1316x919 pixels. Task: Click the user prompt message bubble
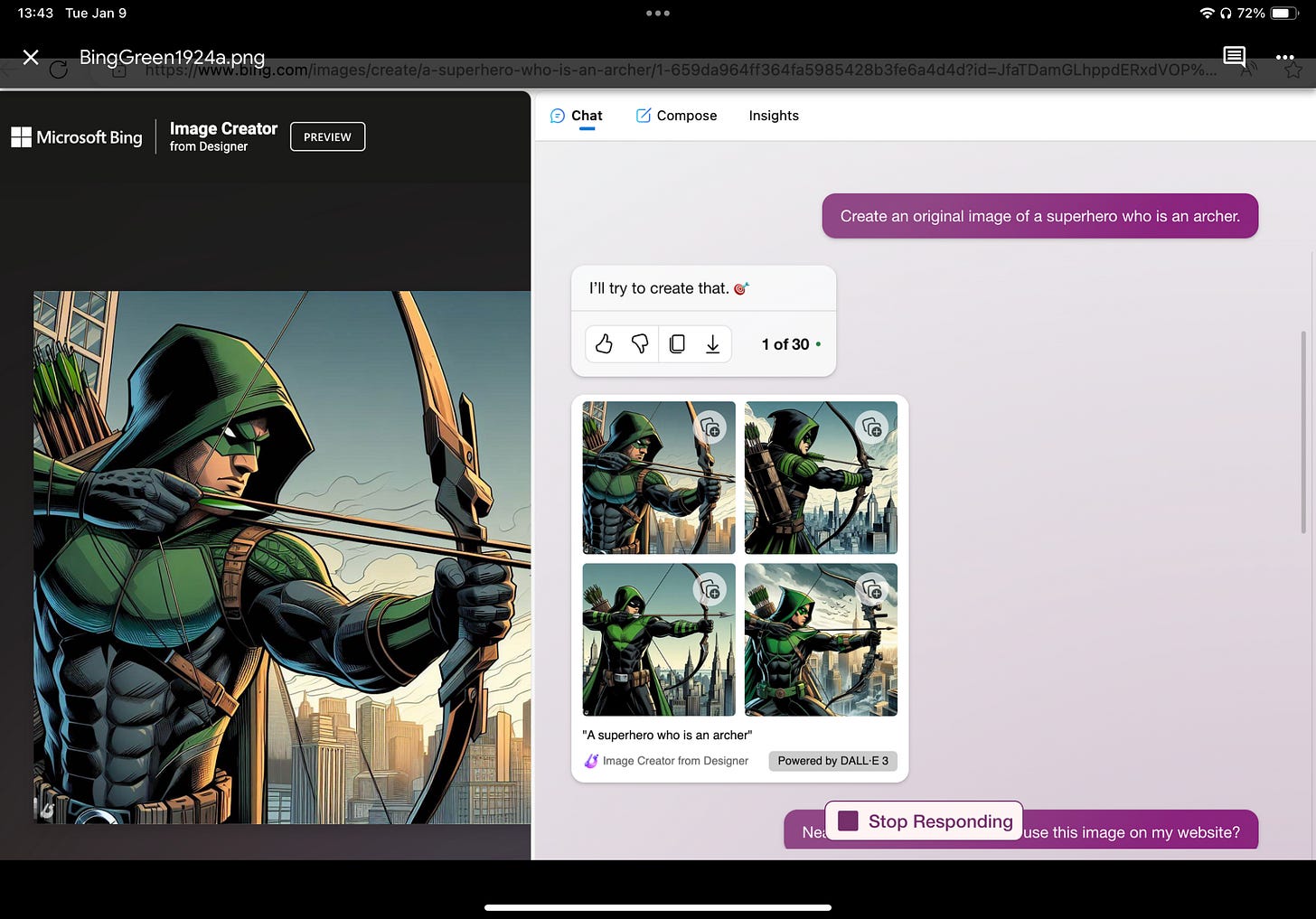[1039, 216]
